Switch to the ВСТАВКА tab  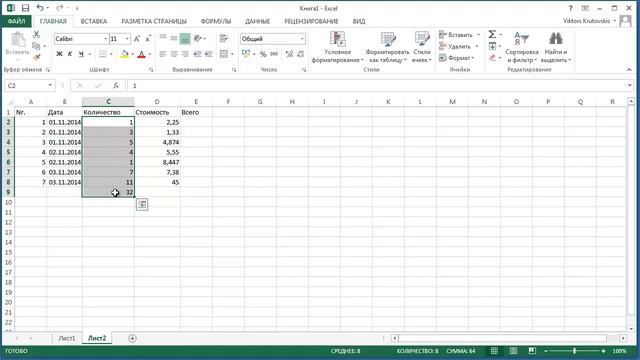coord(94,21)
